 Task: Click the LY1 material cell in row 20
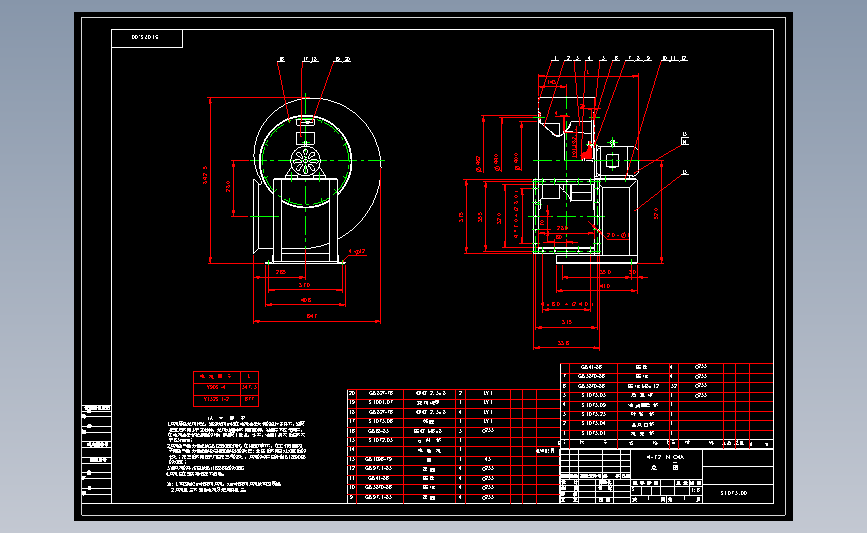(x=488, y=393)
